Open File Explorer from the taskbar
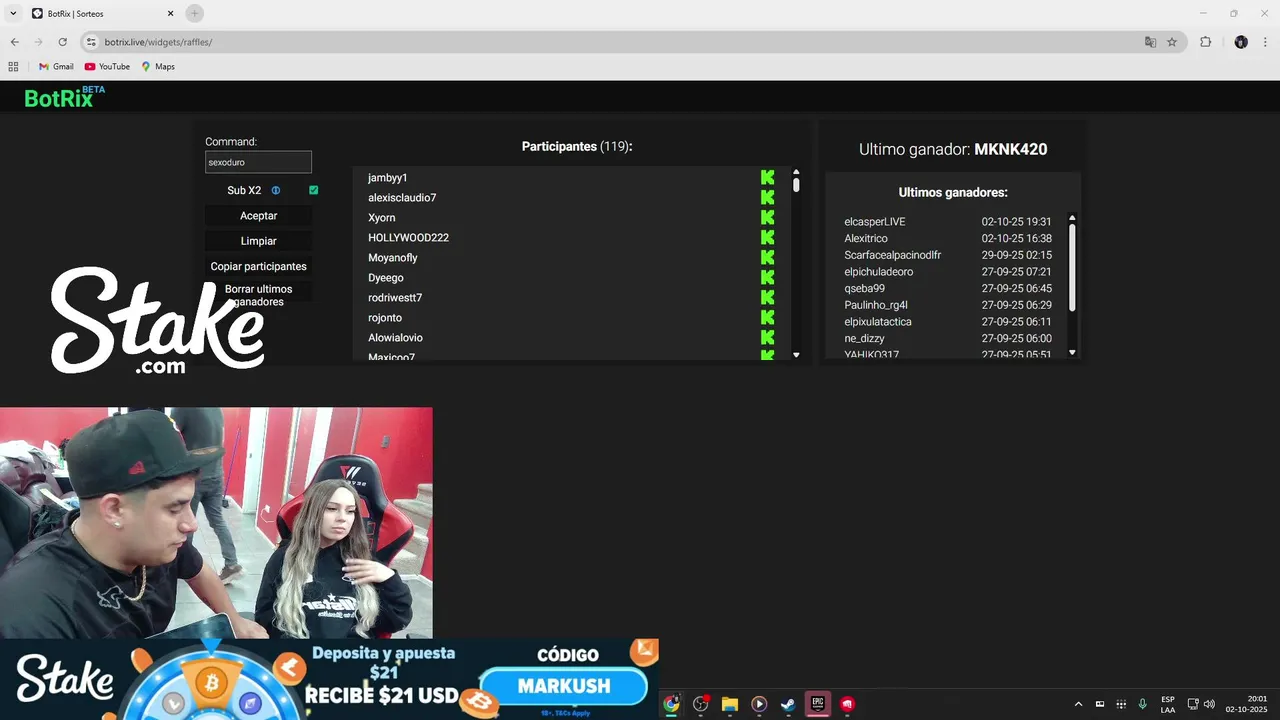 point(730,704)
